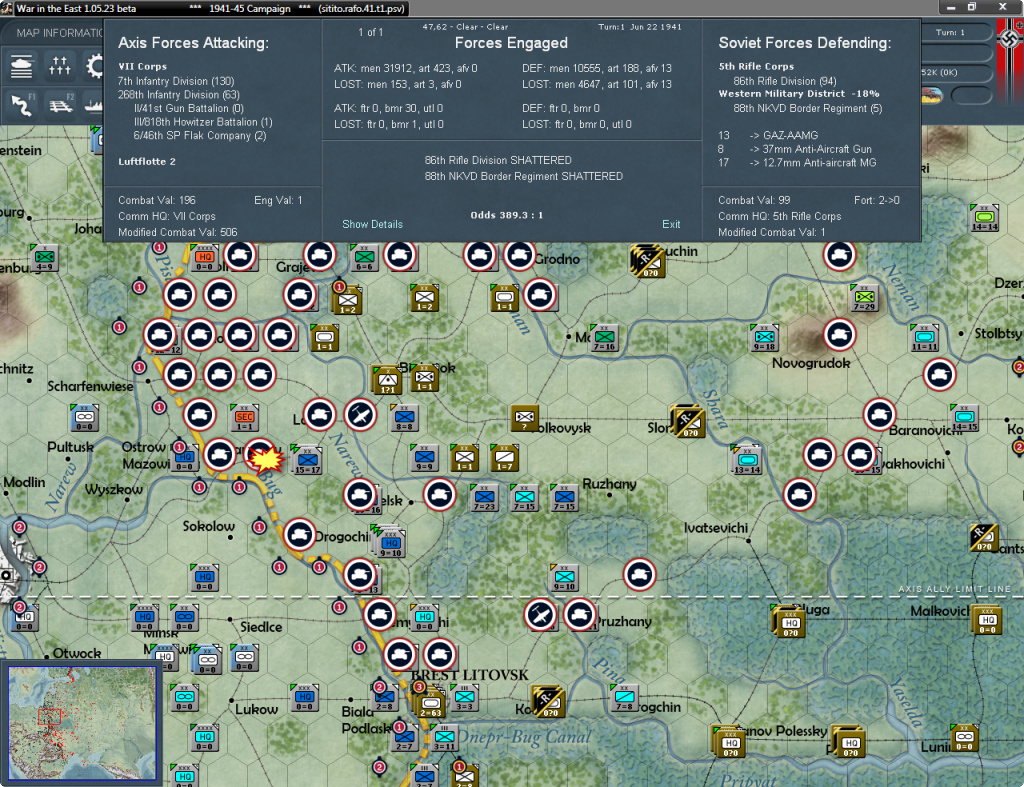Select the SEC 1=1 security unit counter
The image size is (1024, 787).
(x=244, y=417)
